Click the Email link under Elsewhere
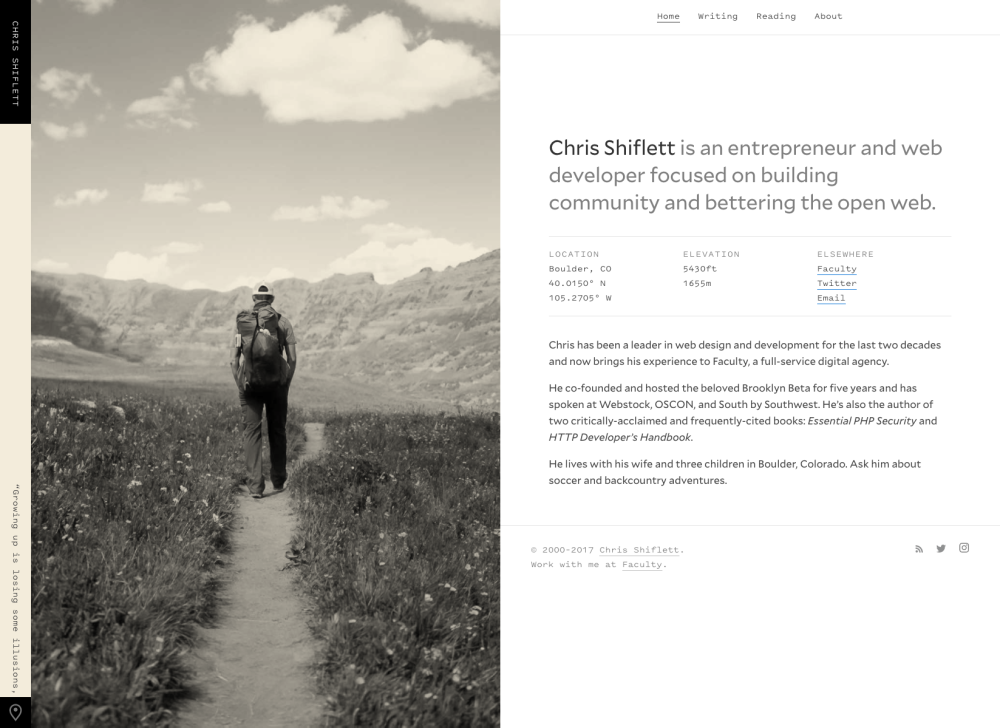The width and height of the screenshot is (1000, 728). [831, 298]
